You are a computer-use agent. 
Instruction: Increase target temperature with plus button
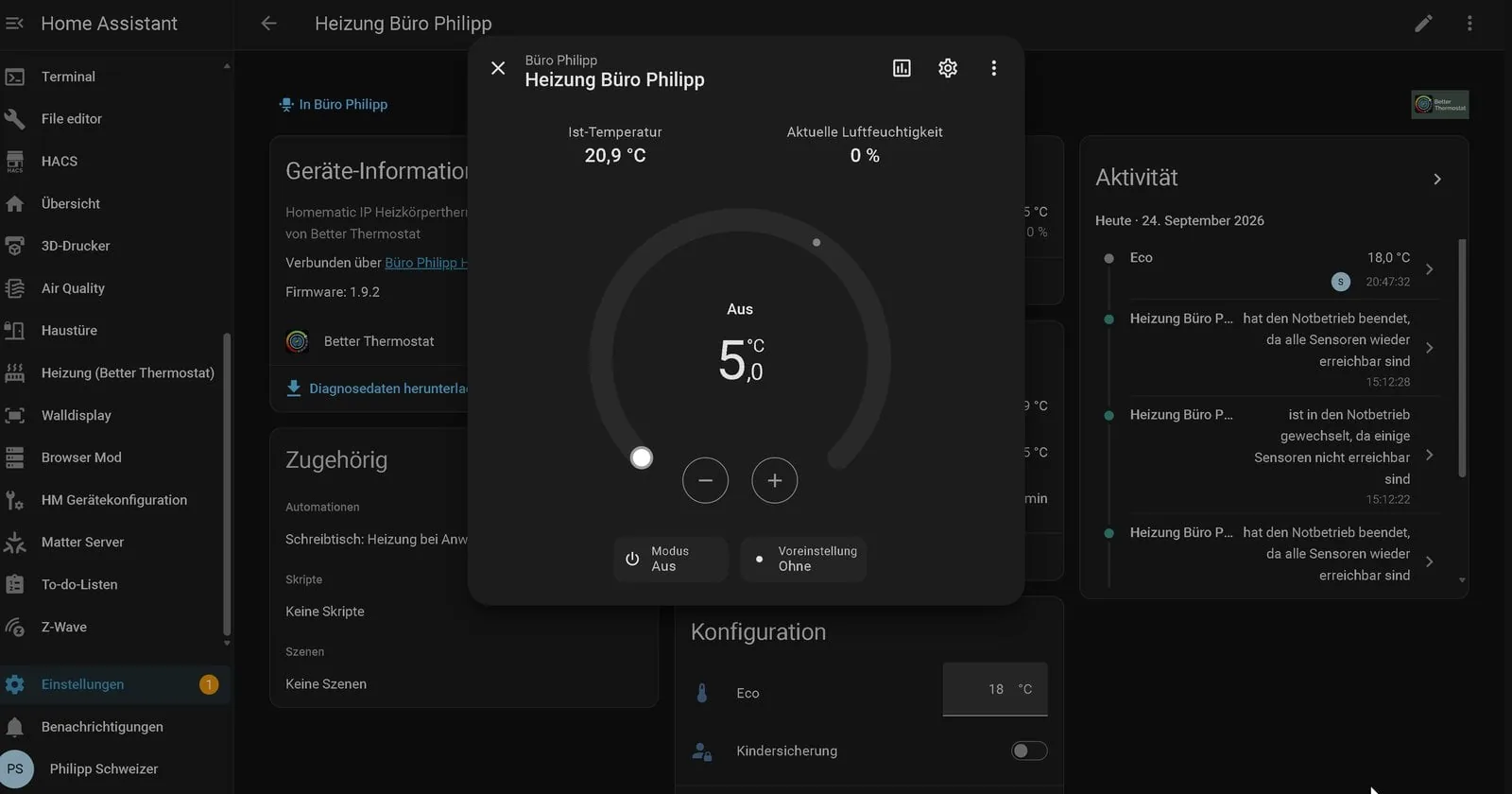(x=774, y=480)
